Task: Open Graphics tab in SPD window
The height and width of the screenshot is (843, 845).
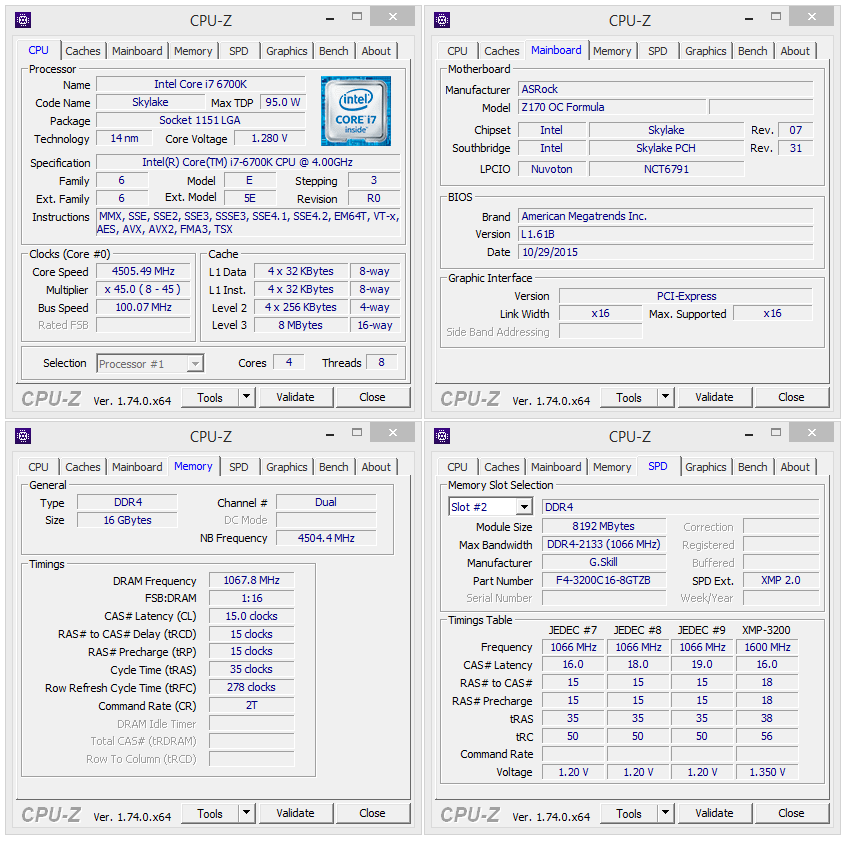Action: tap(706, 467)
